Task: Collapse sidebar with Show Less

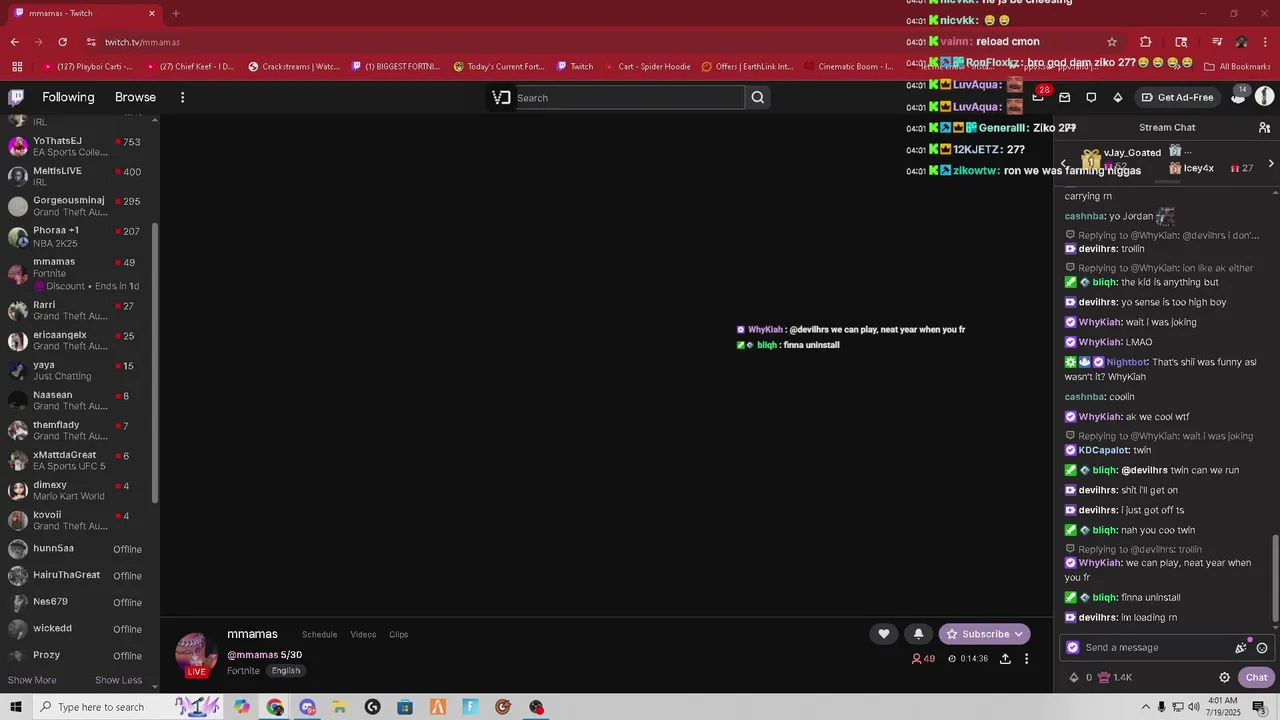Action: [118, 680]
